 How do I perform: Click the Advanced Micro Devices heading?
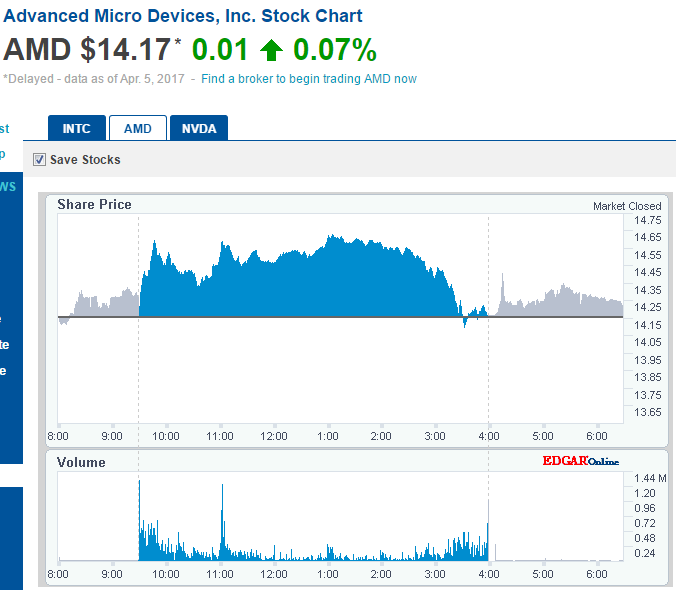[x=183, y=16]
